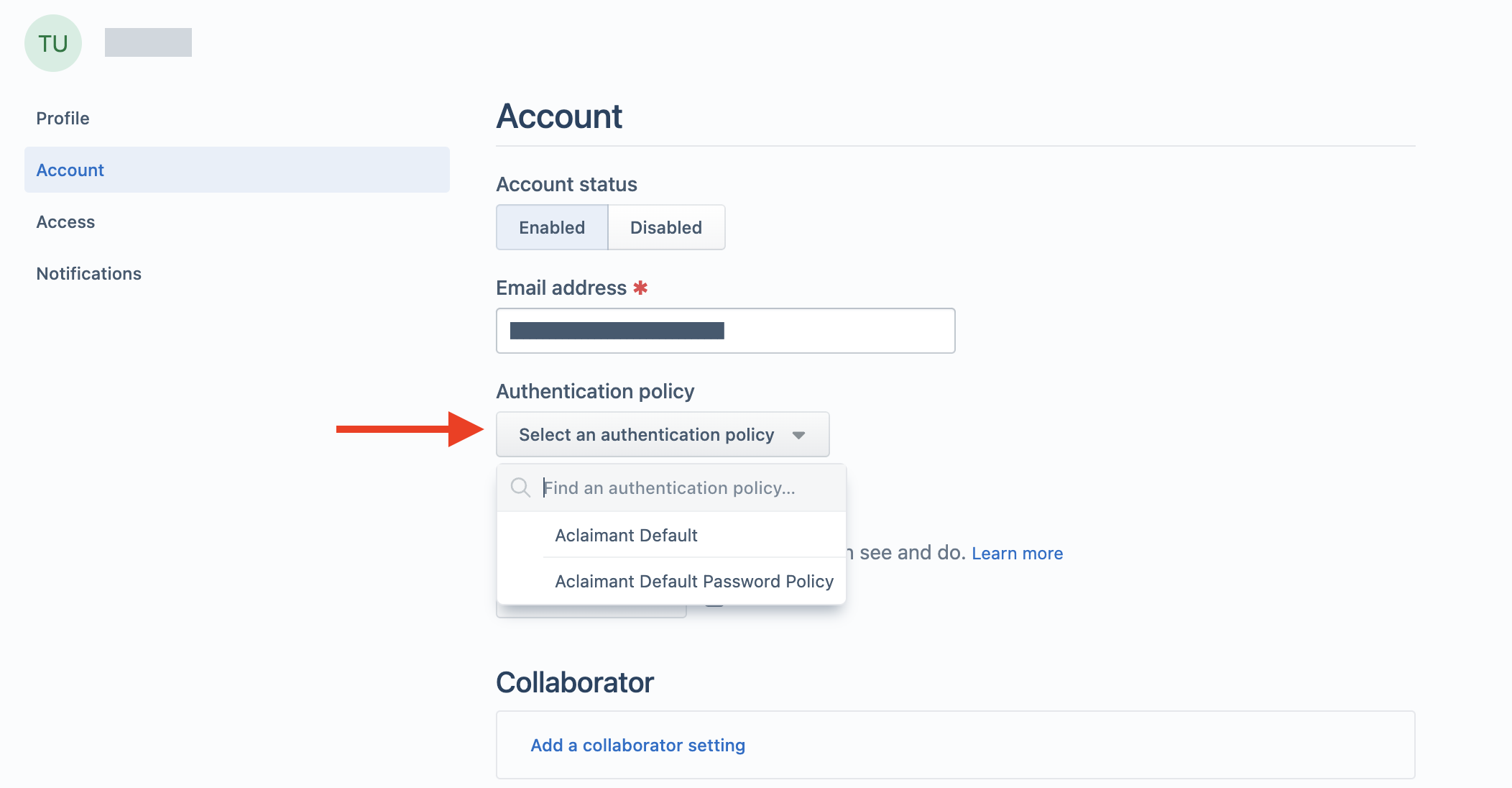Go to the Access section
This screenshot has width=1512, height=788.
click(65, 221)
